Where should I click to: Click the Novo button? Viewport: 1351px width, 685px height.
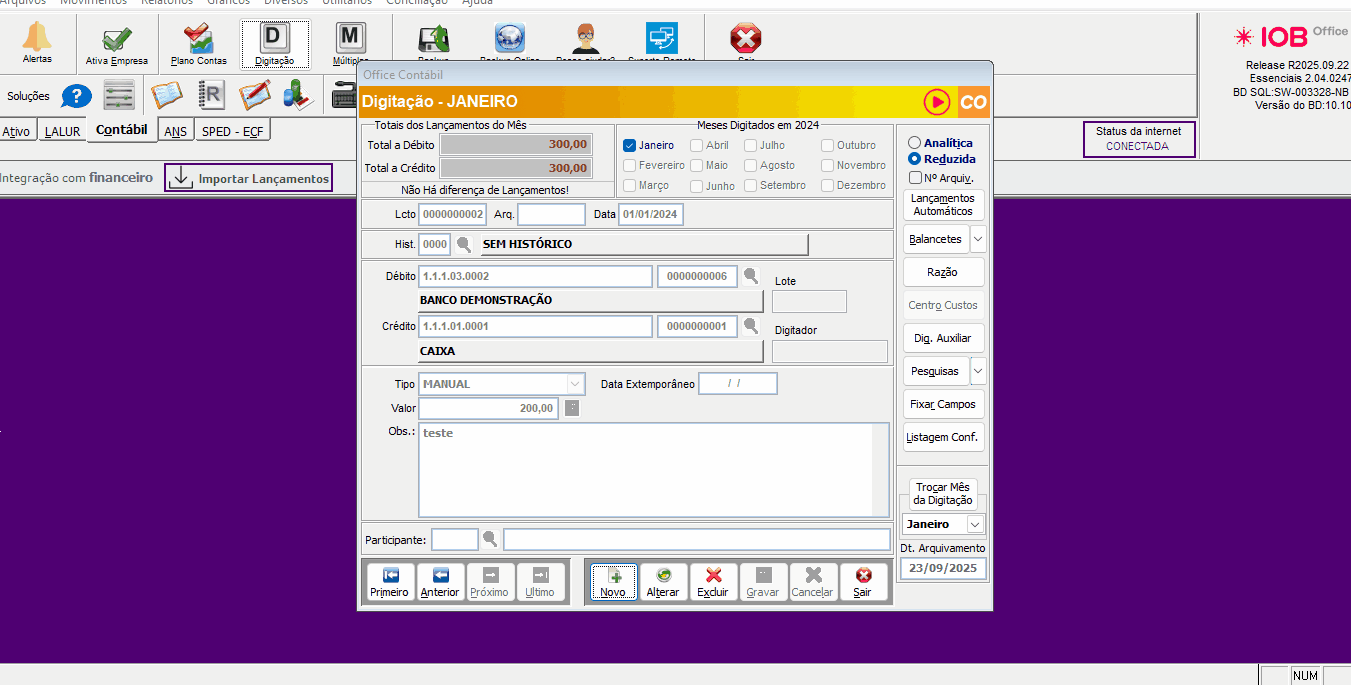tap(613, 582)
